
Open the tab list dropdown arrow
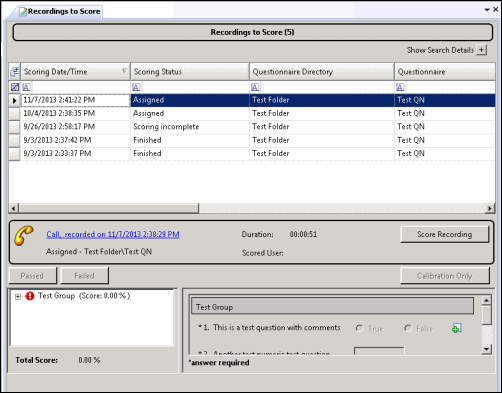click(487, 10)
